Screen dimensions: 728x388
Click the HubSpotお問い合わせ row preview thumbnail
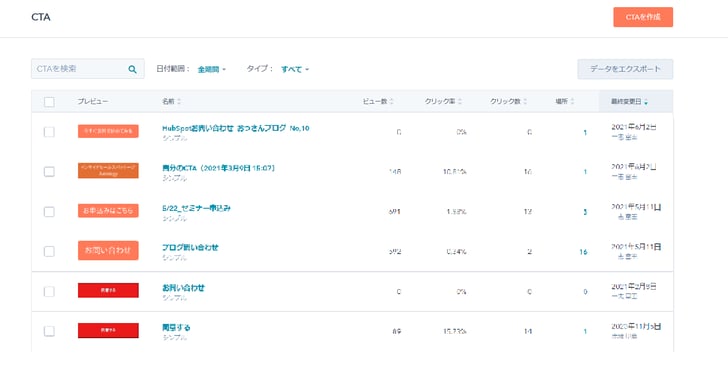(x=108, y=131)
